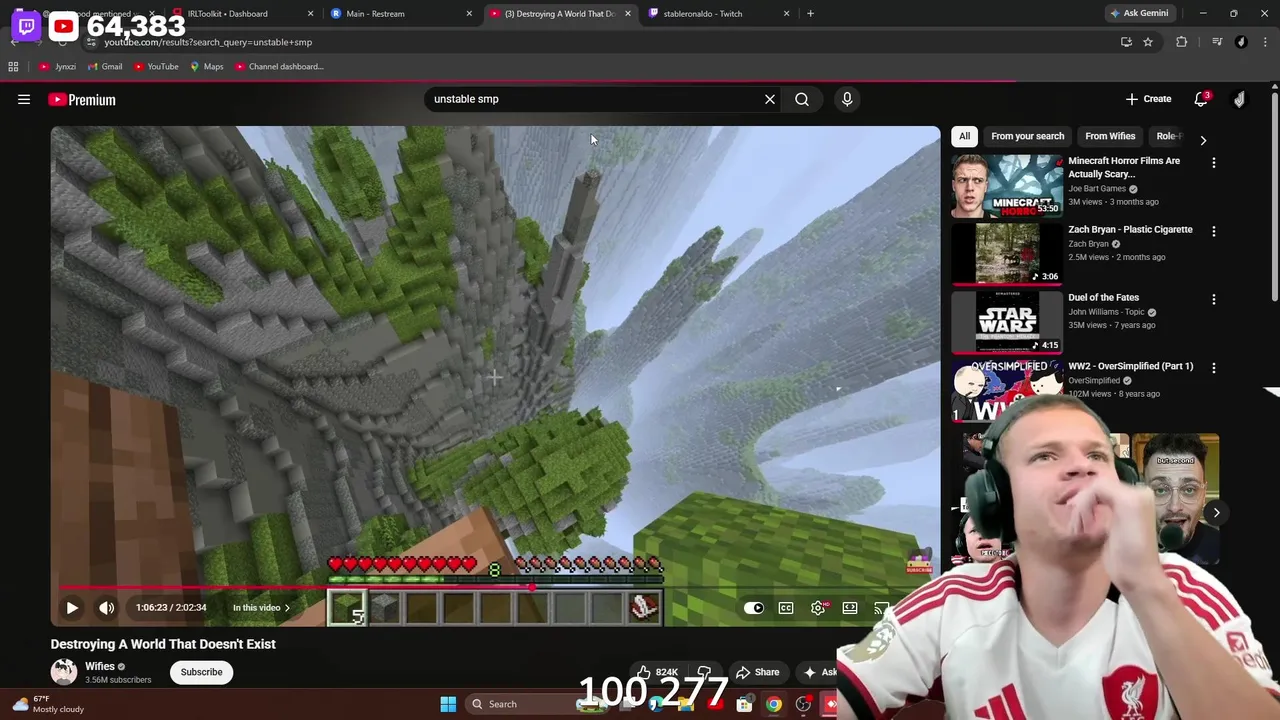This screenshot has width=1280, height=720.
Task: Launch Chrome from the taskbar
Action: coord(773,704)
